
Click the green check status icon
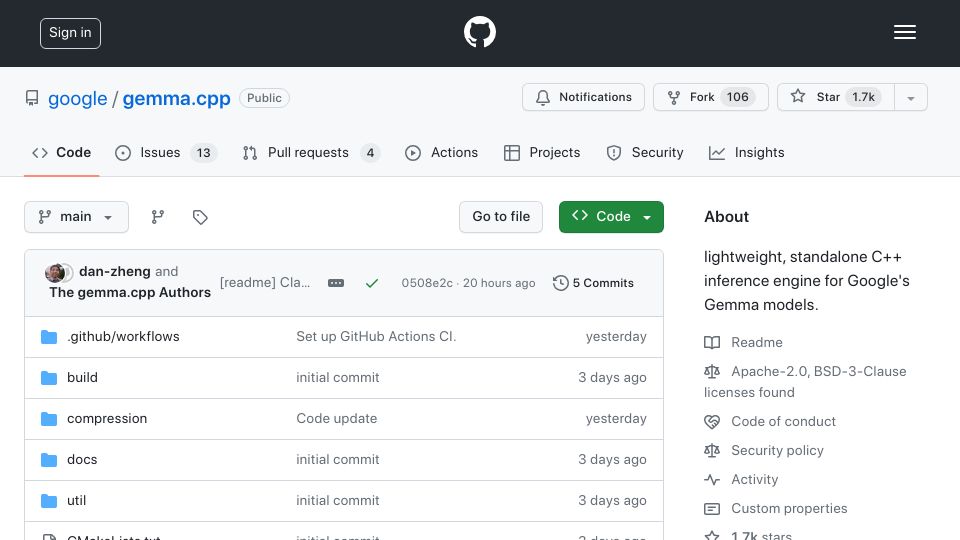click(x=372, y=283)
